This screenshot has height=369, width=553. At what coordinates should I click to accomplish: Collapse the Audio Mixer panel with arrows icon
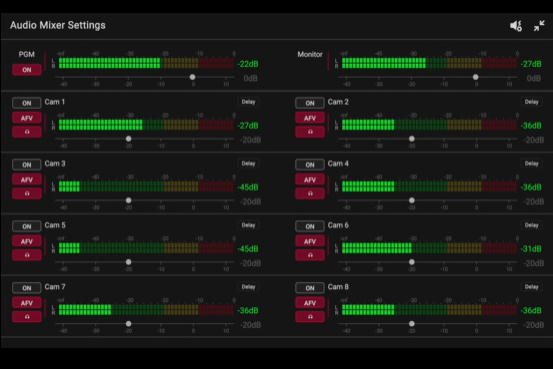(x=539, y=26)
